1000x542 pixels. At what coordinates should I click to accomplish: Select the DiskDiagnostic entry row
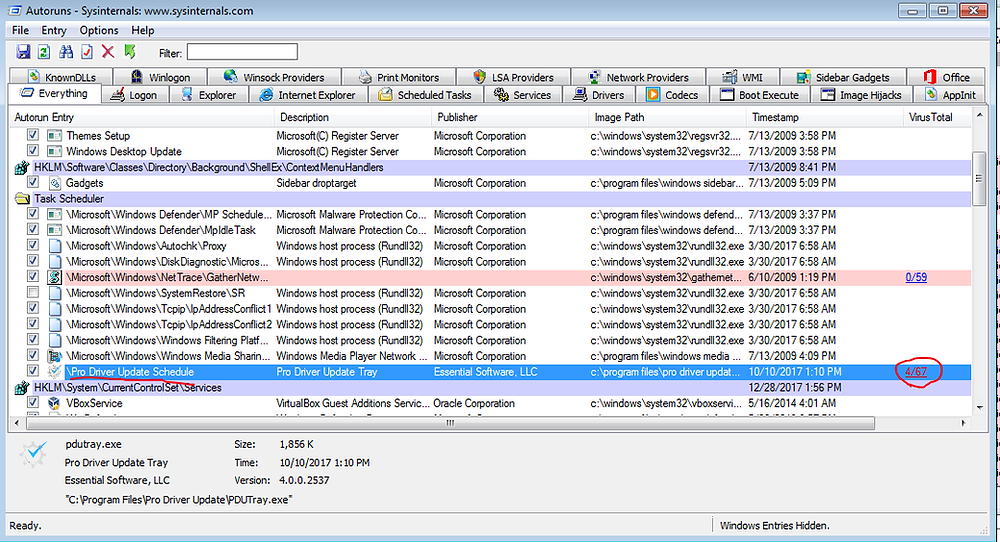click(x=491, y=262)
